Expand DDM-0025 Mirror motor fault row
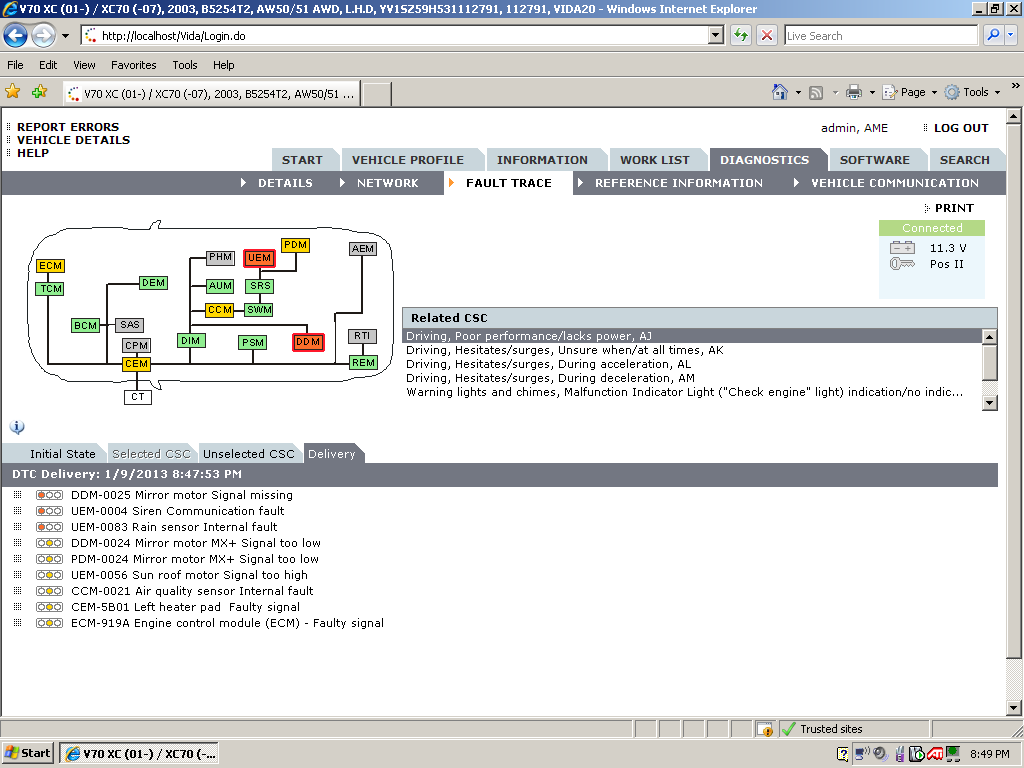Viewport: 1024px width, 768px height. (x=17, y=495)
